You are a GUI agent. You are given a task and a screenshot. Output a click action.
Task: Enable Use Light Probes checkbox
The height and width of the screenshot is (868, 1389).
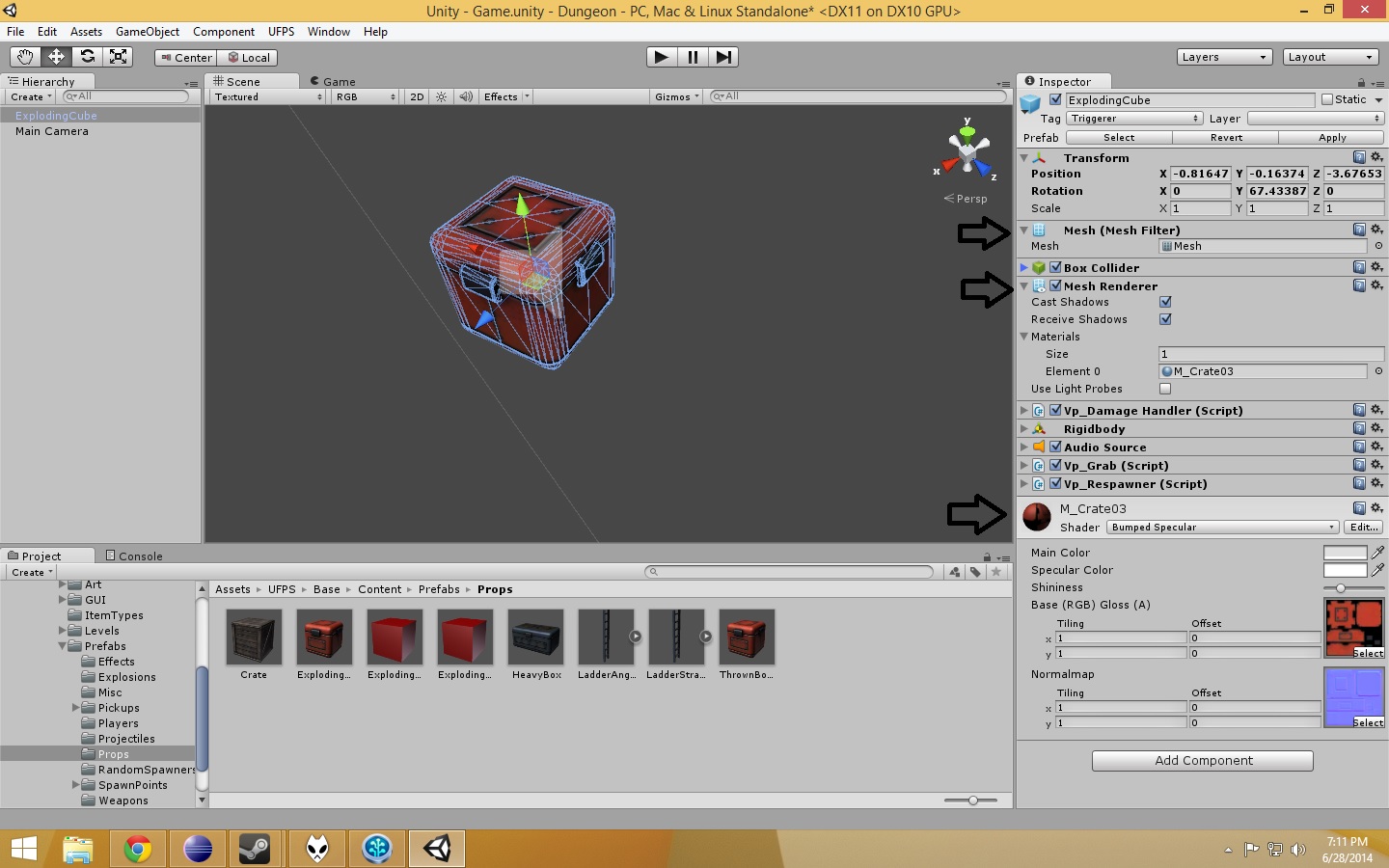point(1165,389)
